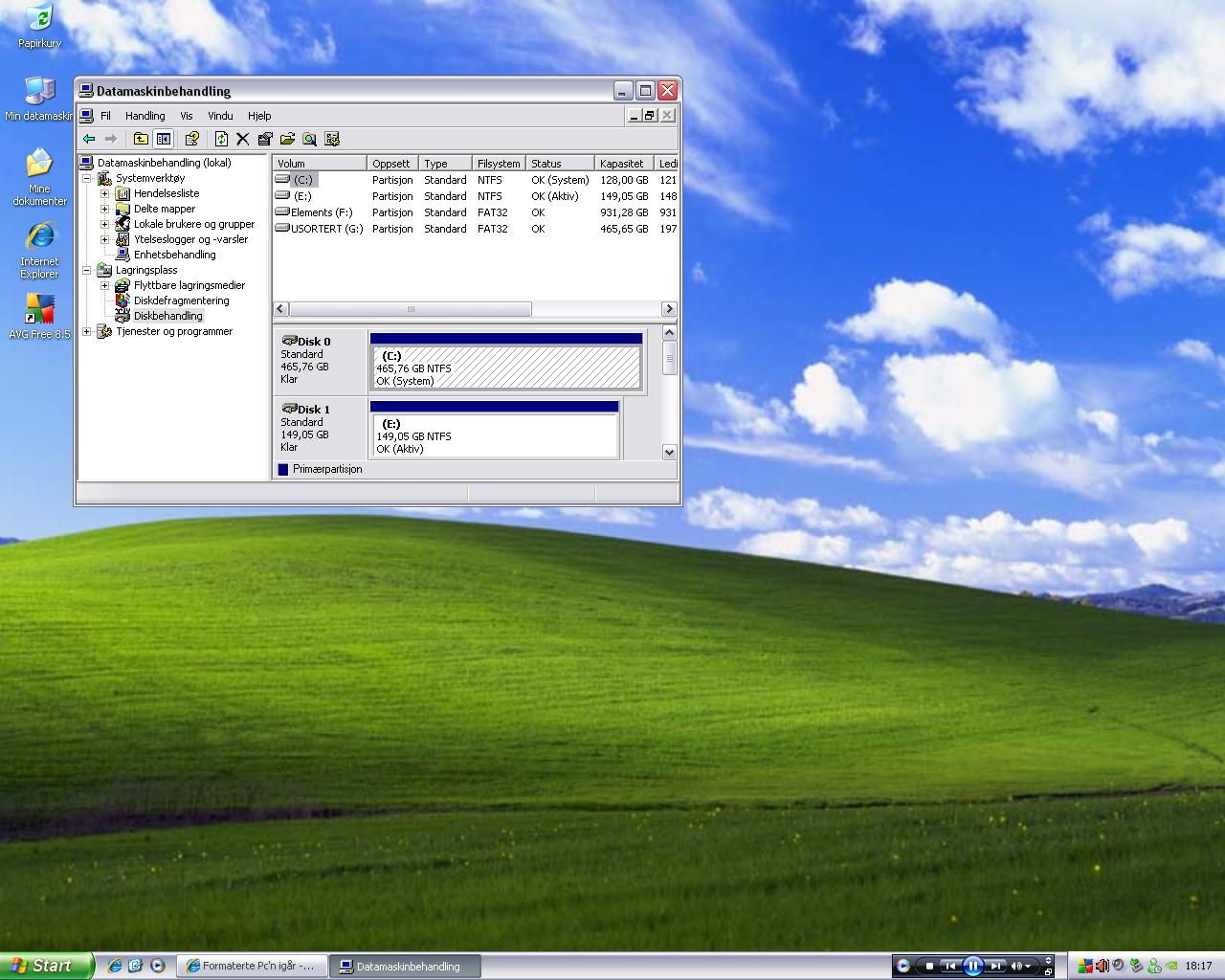
Task: Click the disk view scroll down arrow
Action: (x=669, y=452)
